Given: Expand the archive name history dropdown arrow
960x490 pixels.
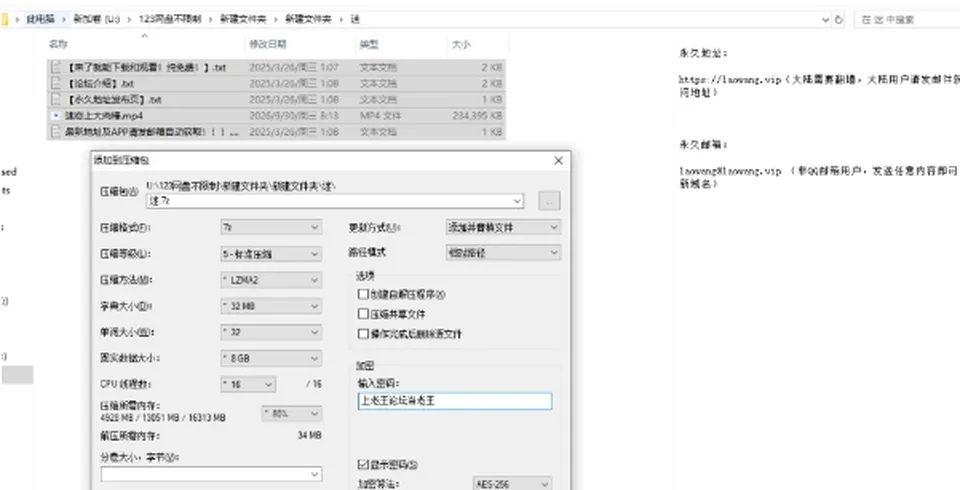Looking at the screenshot, I should coord(518,200).
